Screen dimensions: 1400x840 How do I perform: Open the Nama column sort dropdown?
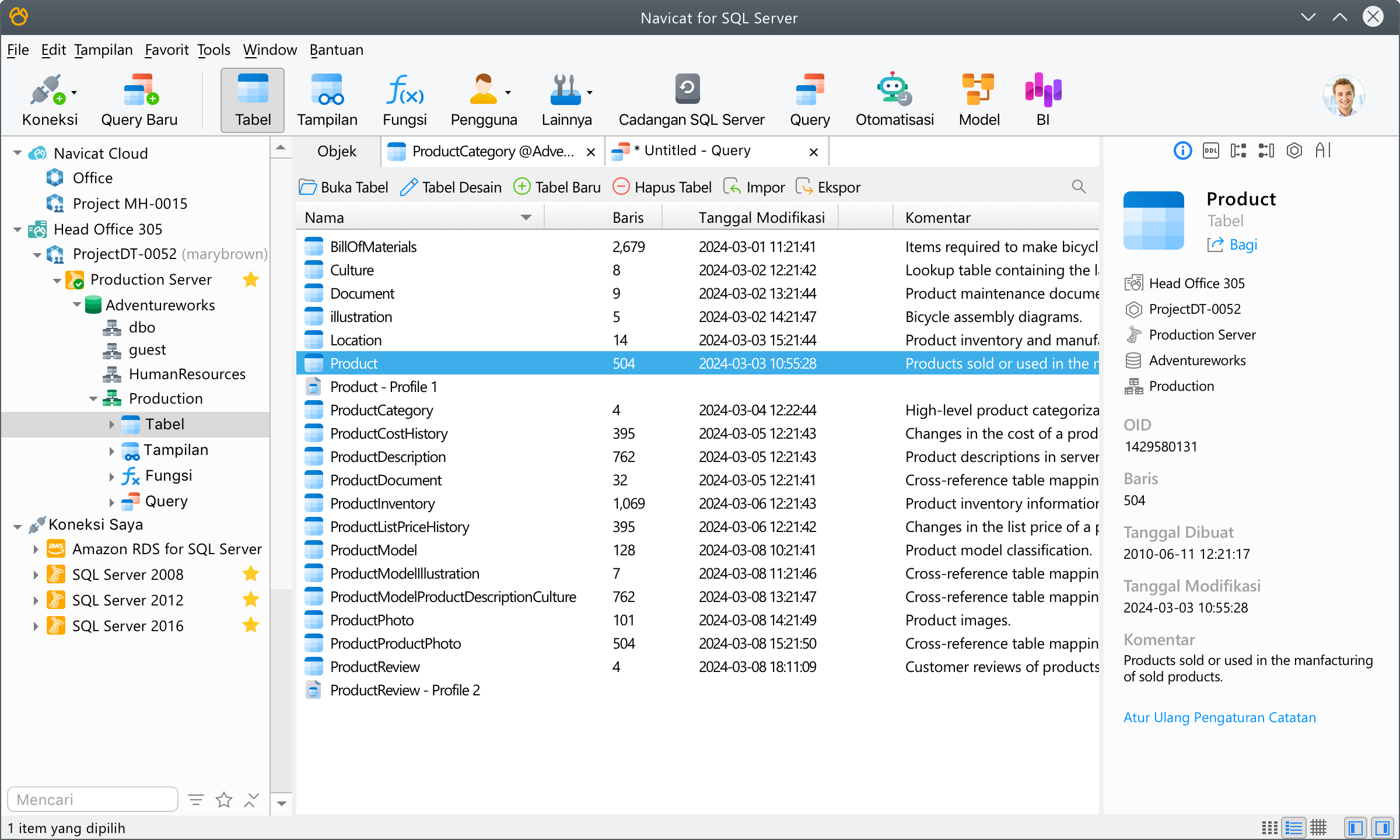[x=526, y=218]
